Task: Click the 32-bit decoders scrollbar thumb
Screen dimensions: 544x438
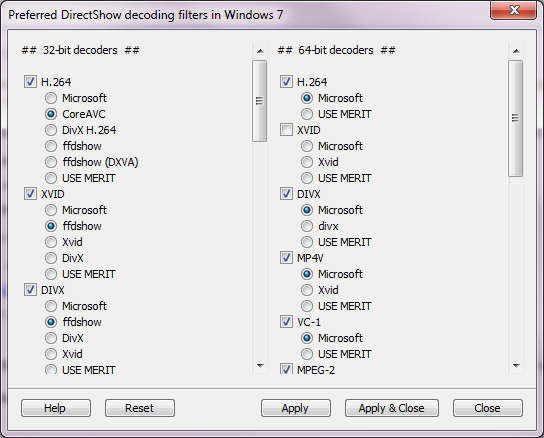Action: 260,101
